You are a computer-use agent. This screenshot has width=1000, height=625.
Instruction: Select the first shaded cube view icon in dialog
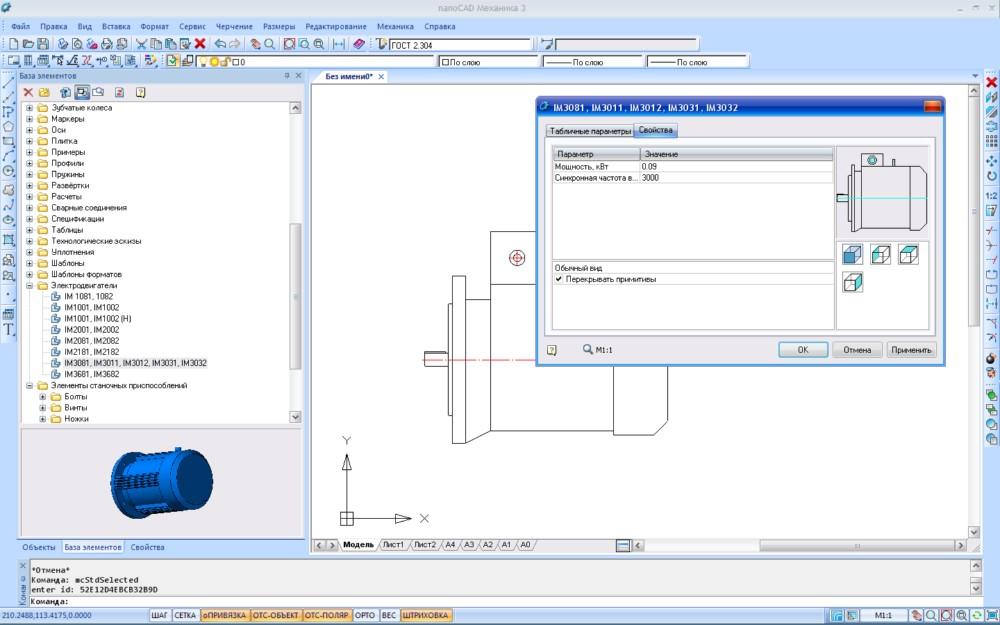click(852, 255)
